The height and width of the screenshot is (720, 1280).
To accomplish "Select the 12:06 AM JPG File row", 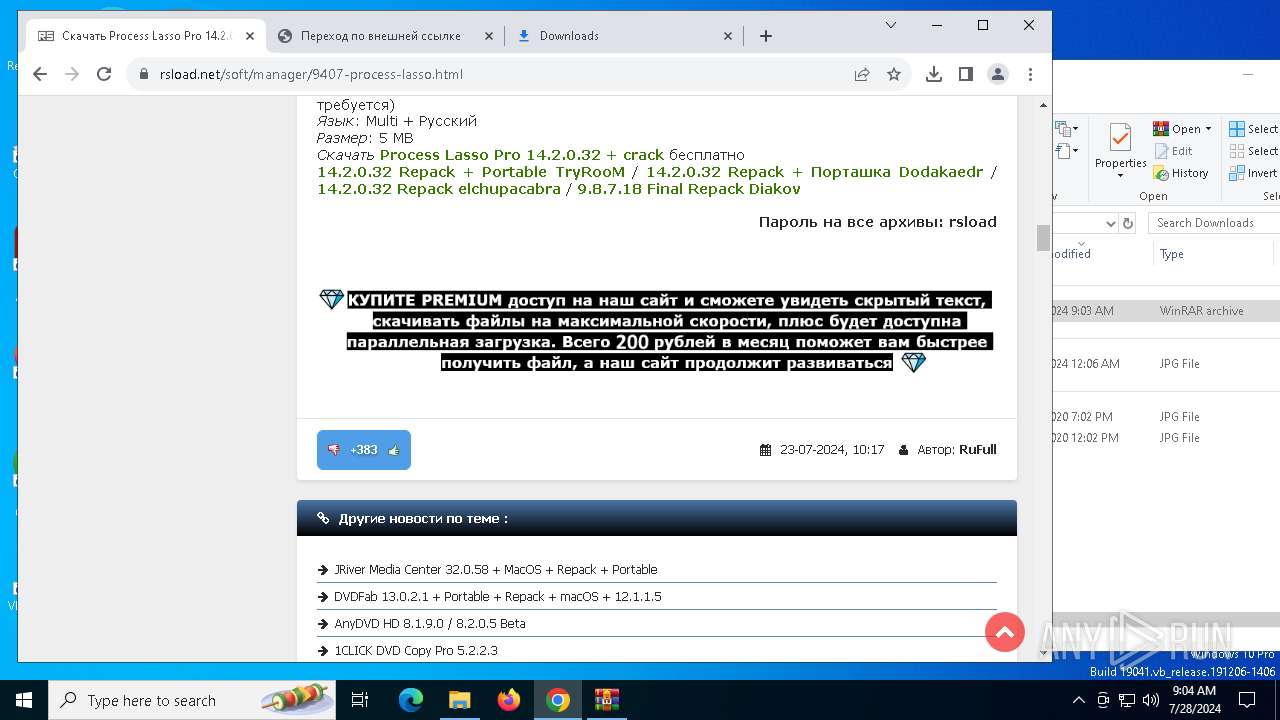I will (1166, 364).
